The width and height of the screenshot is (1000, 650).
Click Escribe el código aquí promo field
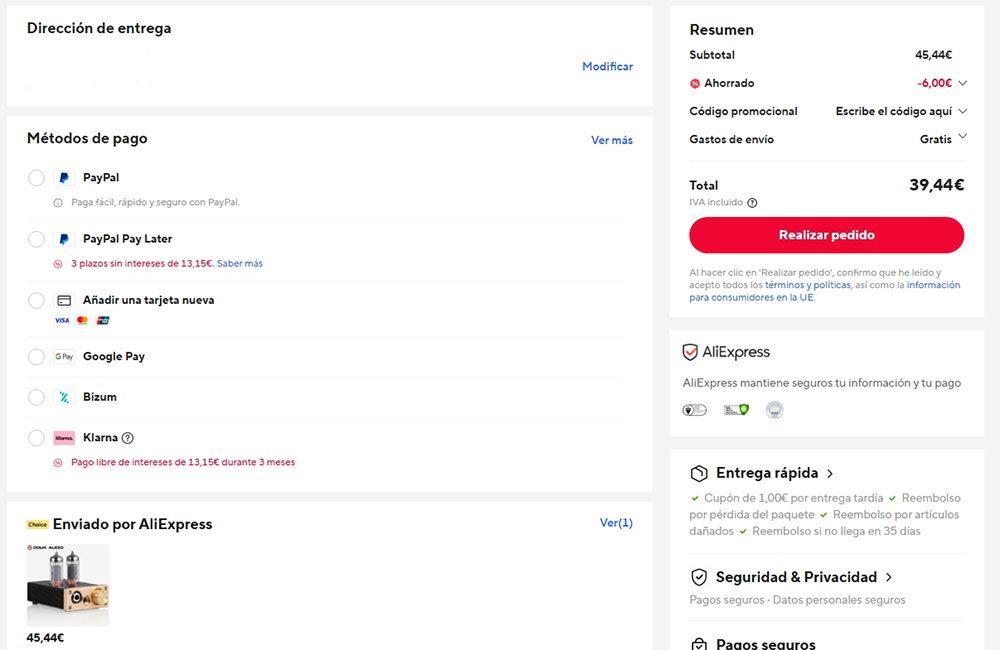tap(893, 111)
